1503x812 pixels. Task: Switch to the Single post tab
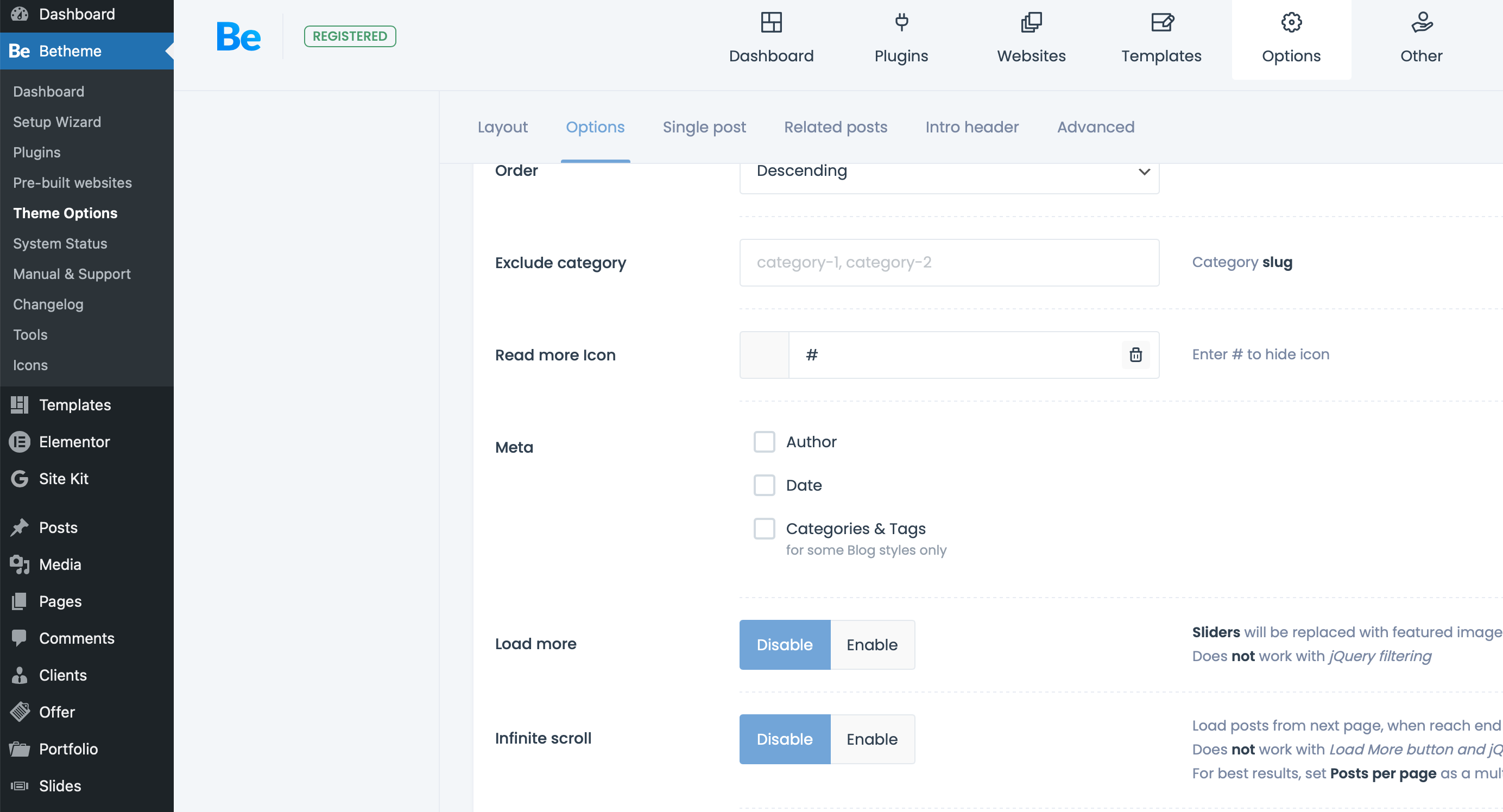click(704, 127)
